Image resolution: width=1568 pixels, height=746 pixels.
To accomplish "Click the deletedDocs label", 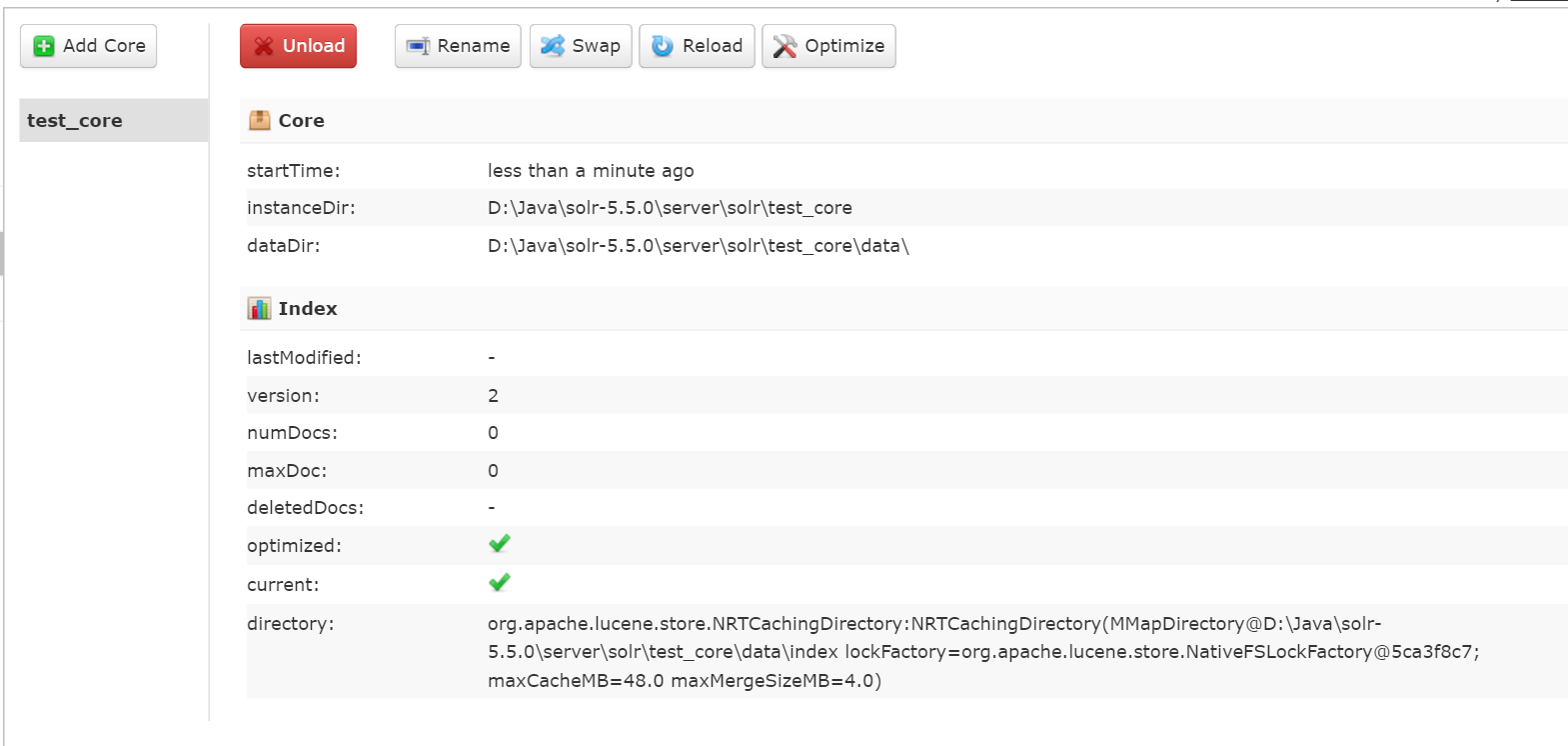I will (305, 507).
